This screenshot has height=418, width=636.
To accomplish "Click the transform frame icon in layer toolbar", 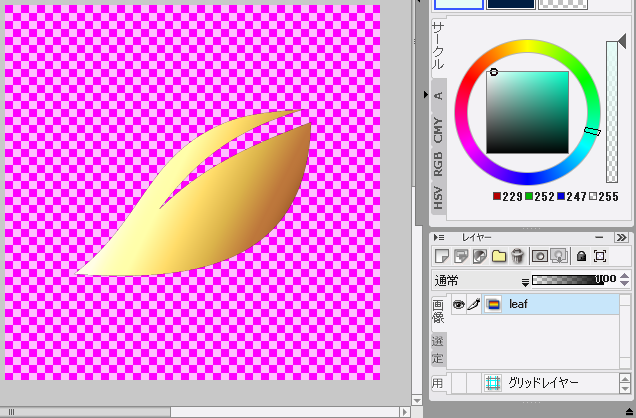I will click(x=600, y=257).
